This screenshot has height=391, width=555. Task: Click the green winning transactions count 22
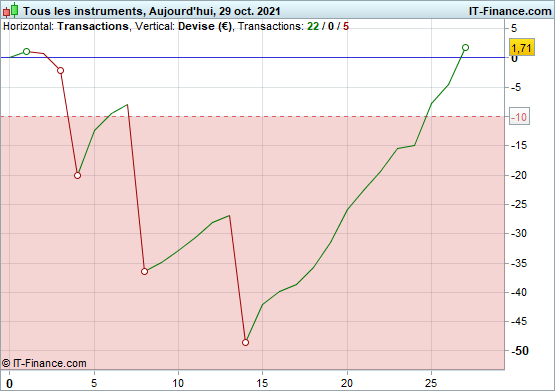tap(313, 27)
